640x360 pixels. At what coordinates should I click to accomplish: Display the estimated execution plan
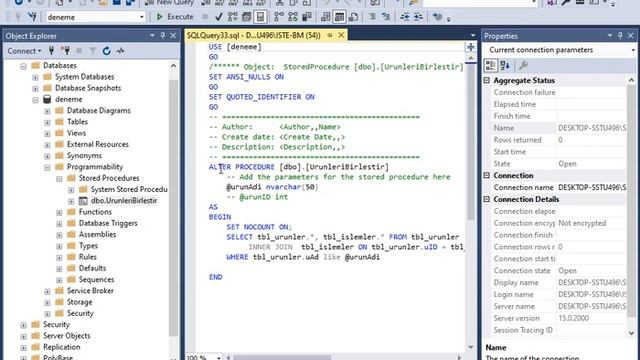233,17
